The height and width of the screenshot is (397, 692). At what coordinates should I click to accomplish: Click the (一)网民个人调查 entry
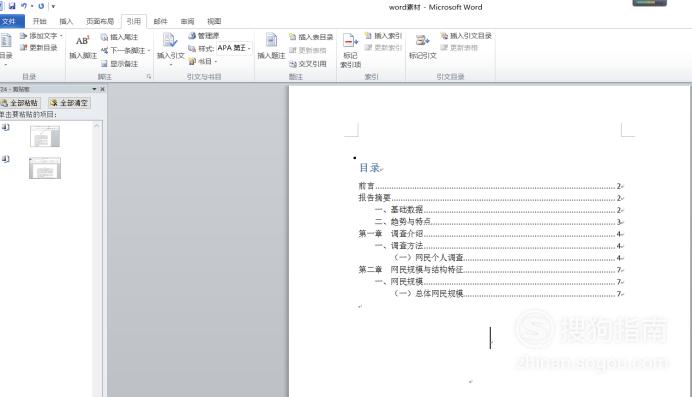coord(508,258)
